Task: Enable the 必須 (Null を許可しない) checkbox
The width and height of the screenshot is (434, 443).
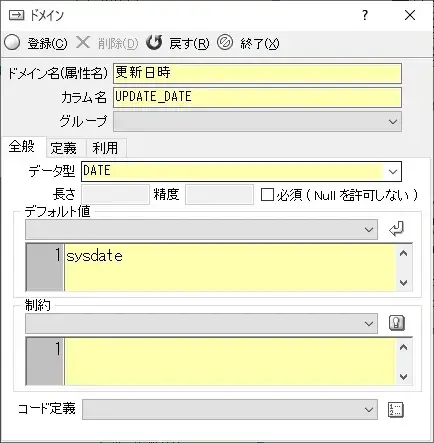Action: [267, 195]
